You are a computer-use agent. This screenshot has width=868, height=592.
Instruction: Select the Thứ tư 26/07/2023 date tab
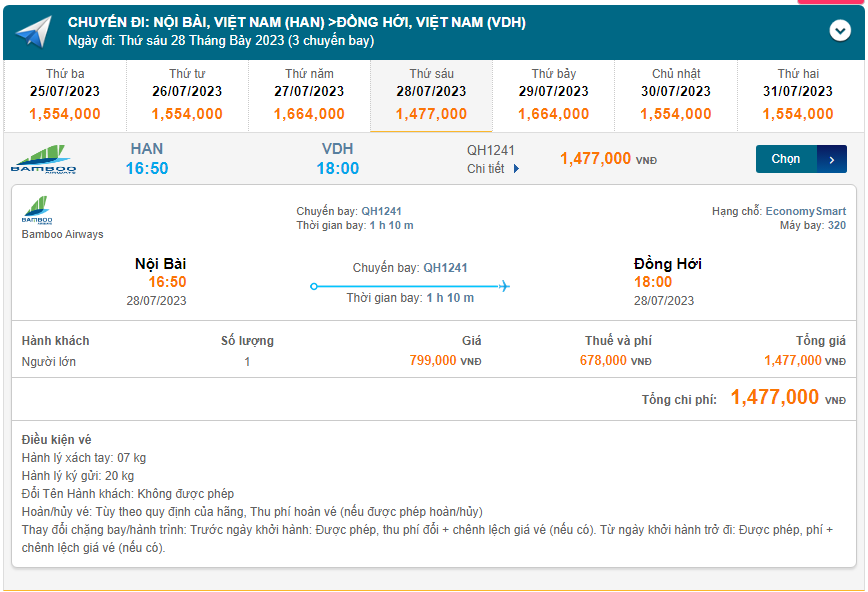pos(187,95)
